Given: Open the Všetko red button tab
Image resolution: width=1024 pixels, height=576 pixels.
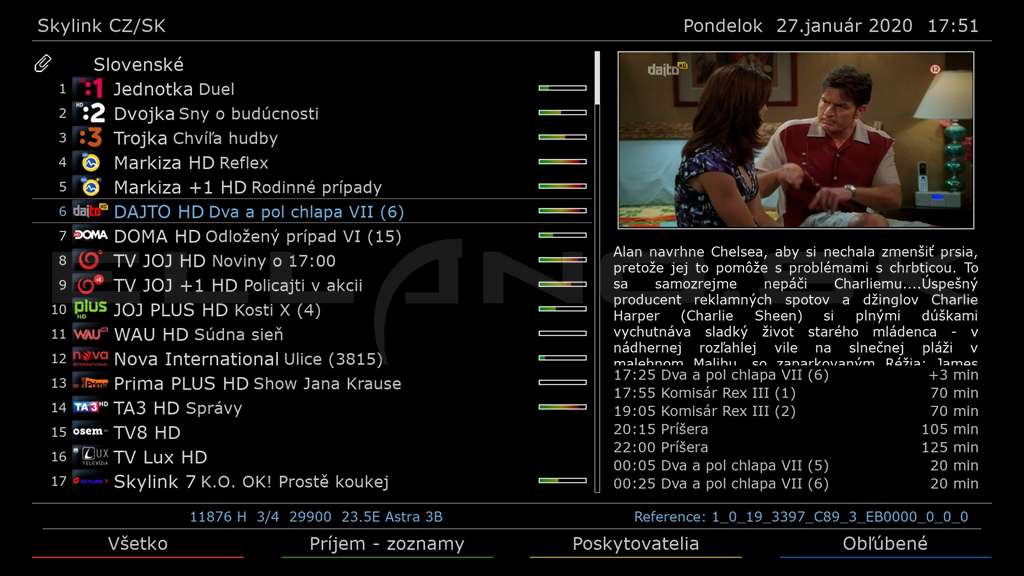Looking at the screenshot, I should [138, 544].
